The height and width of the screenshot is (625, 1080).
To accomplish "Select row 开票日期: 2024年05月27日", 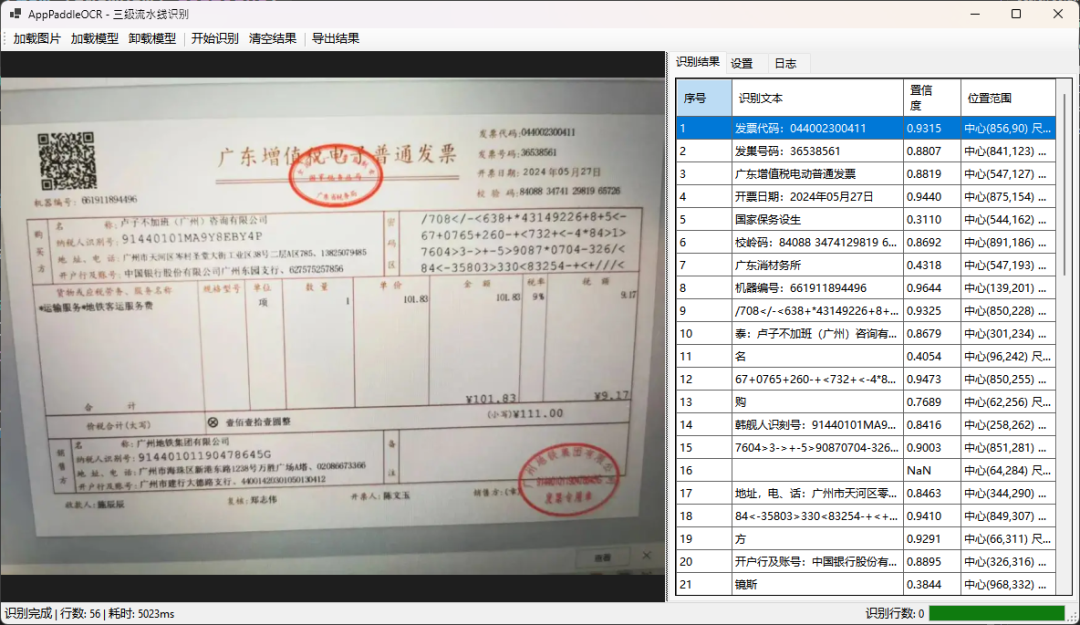I will pos(865,196).
